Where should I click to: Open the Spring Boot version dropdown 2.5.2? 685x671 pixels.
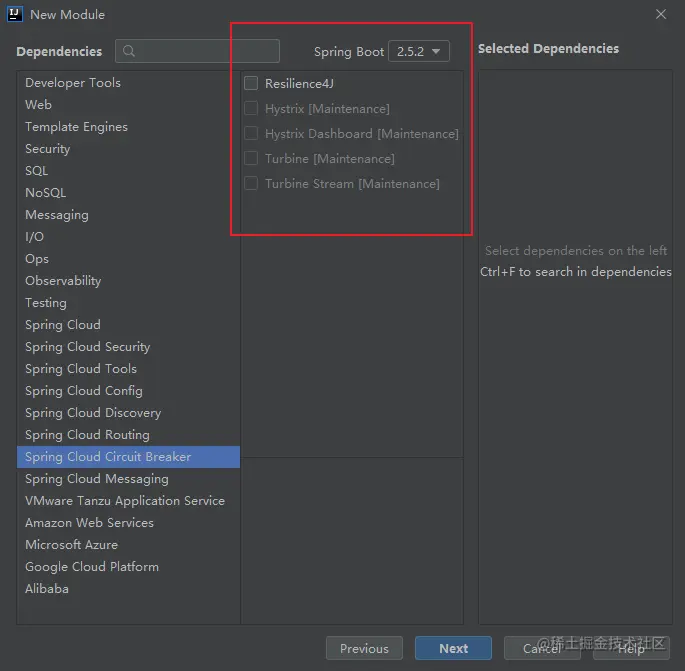[419, 51]
